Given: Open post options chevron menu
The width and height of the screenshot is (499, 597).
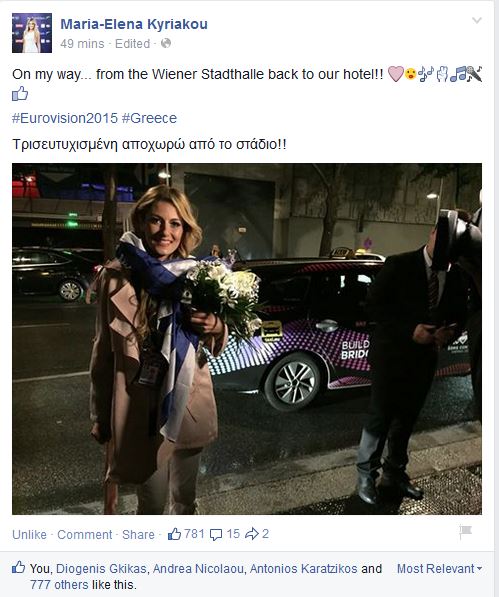Looking at the screenshot, I should pyautogui.click(x=477, y=20).
